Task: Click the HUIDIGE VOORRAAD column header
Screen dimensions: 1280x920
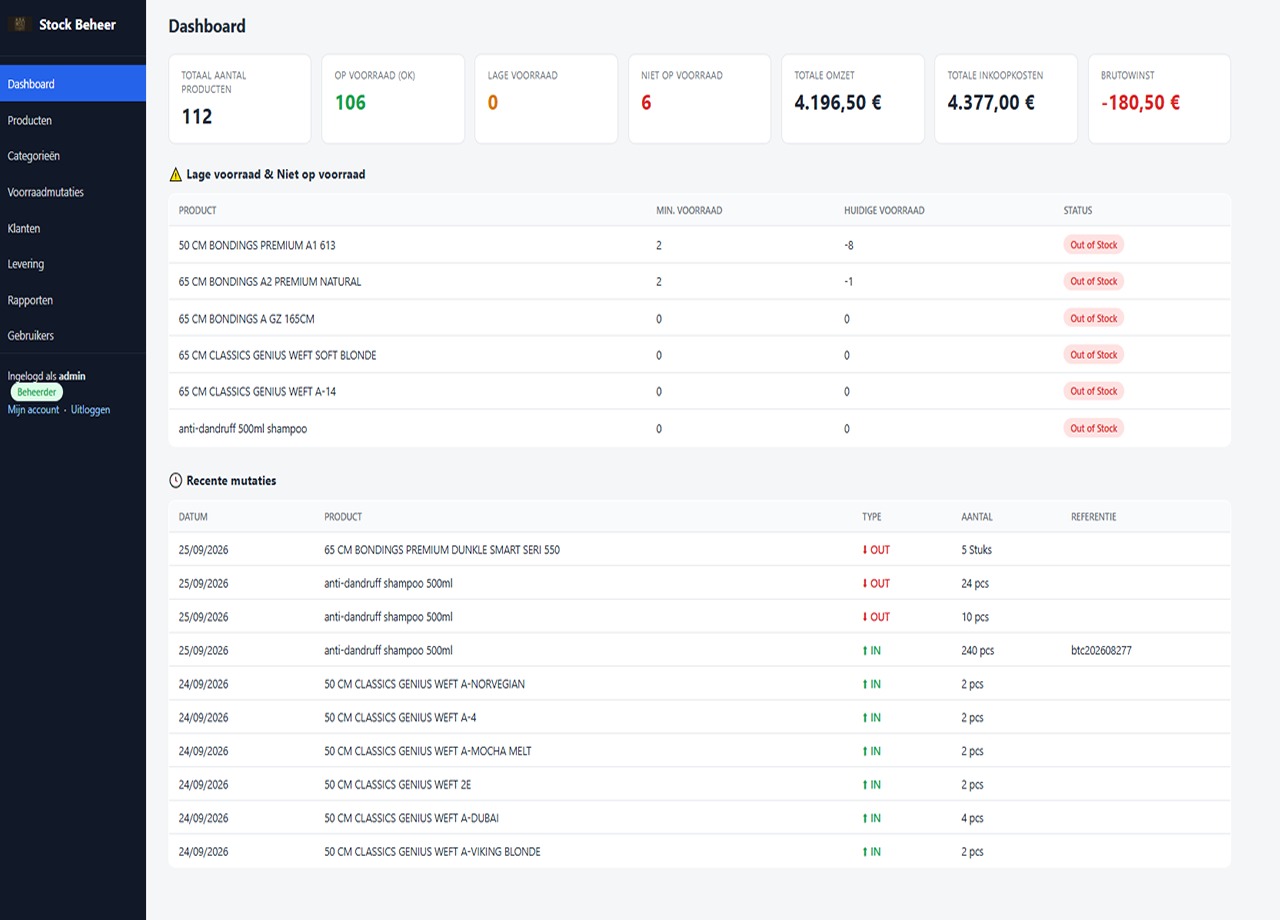Action: 884,211
